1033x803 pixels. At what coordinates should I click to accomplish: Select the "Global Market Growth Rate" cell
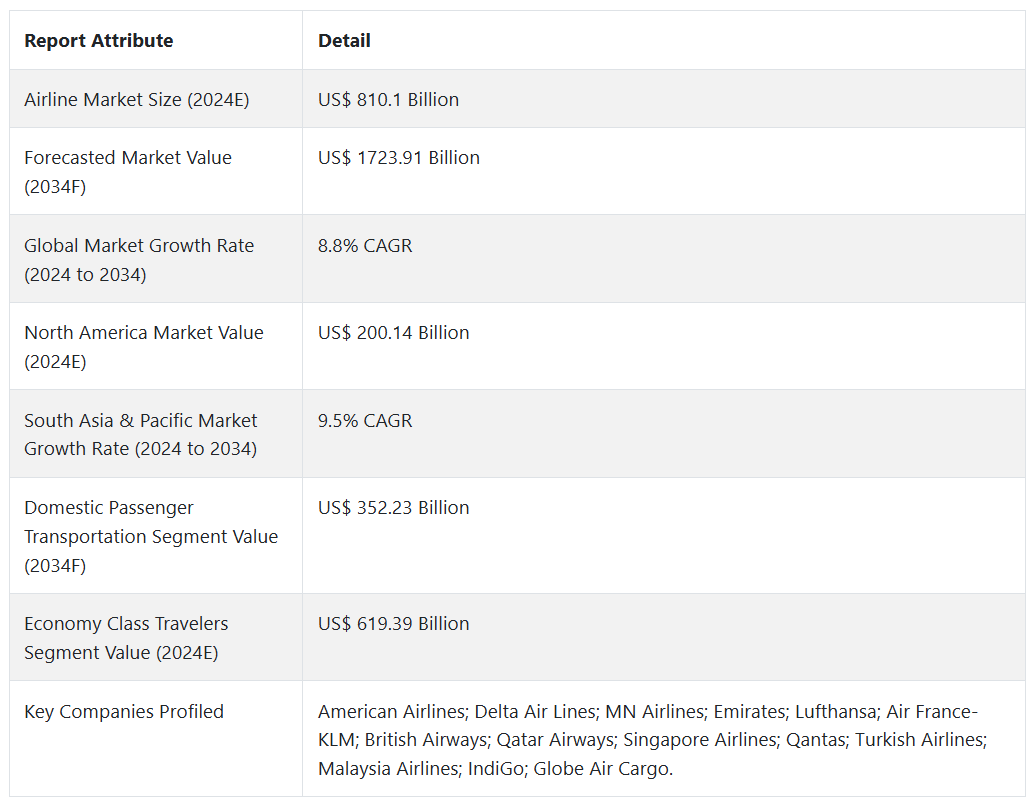139,259
